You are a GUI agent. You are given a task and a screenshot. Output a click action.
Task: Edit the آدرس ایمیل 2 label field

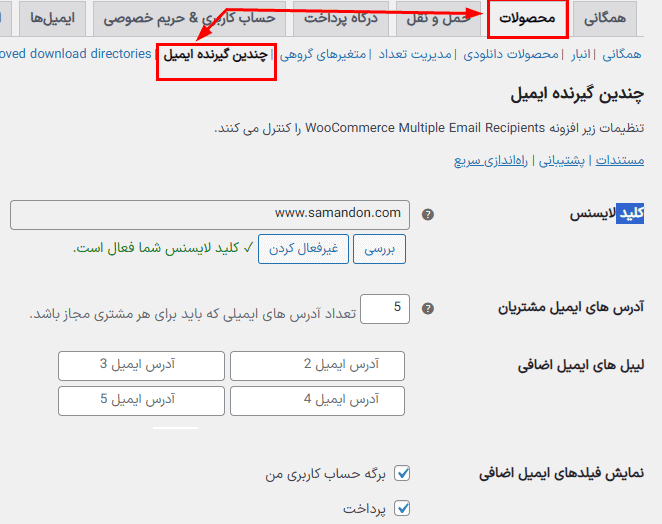point(317,366)
